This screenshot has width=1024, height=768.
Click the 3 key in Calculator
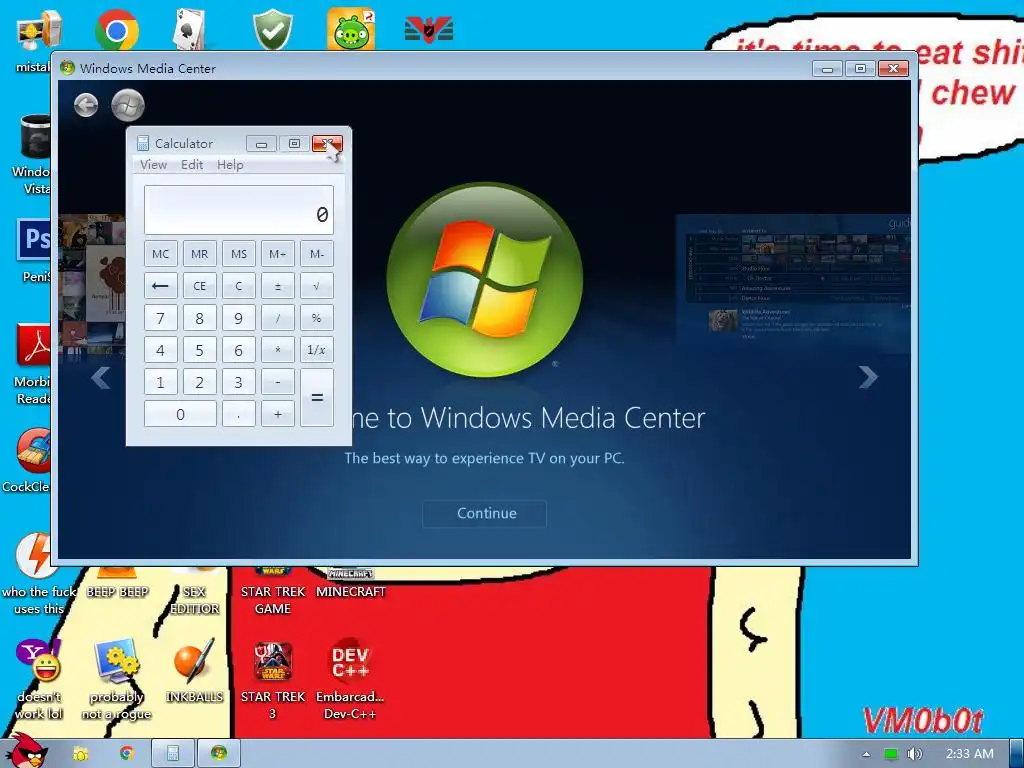(239, 382)
